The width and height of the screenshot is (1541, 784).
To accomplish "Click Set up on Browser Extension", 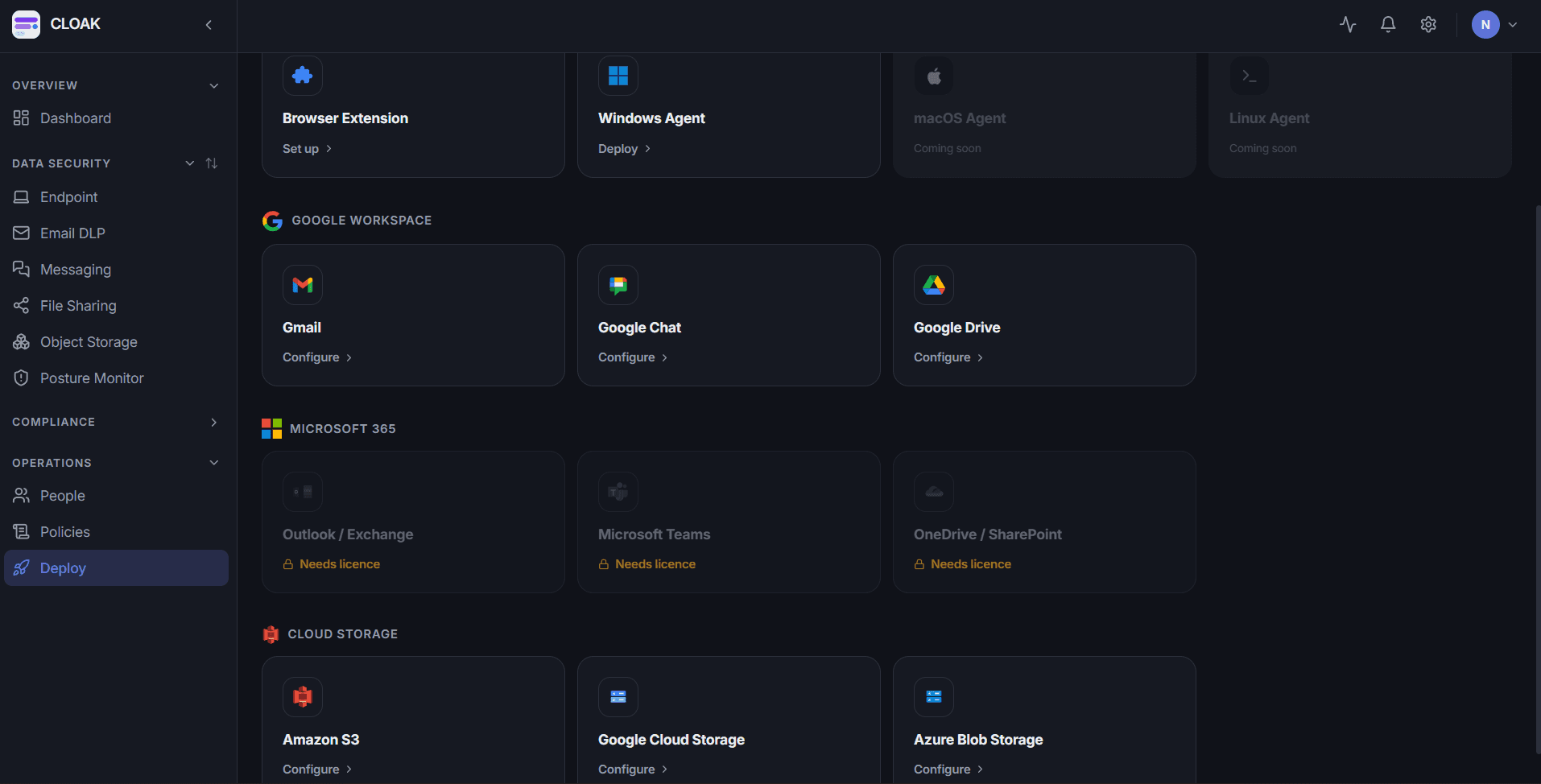I will [307, 149].
